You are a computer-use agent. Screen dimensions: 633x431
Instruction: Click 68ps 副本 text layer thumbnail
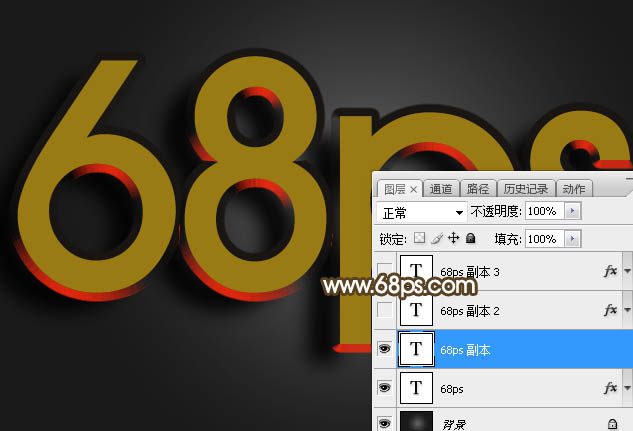(x=416, y=349)
